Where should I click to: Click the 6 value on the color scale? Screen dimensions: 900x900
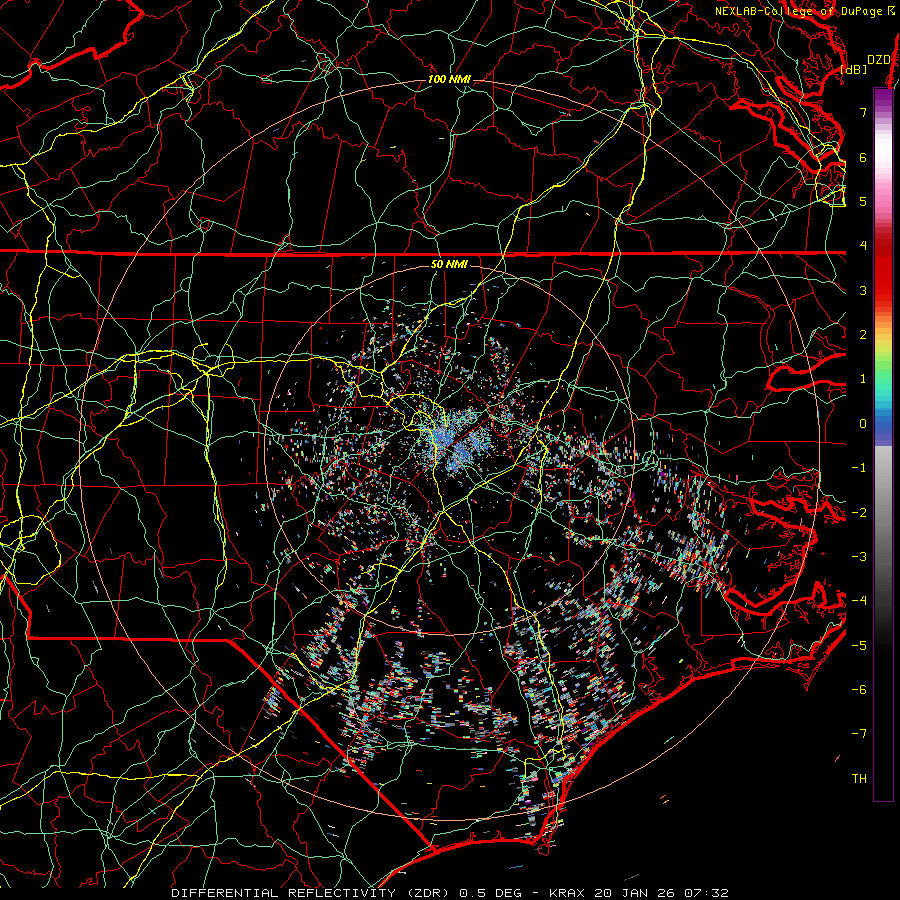[x=863, y=157]
